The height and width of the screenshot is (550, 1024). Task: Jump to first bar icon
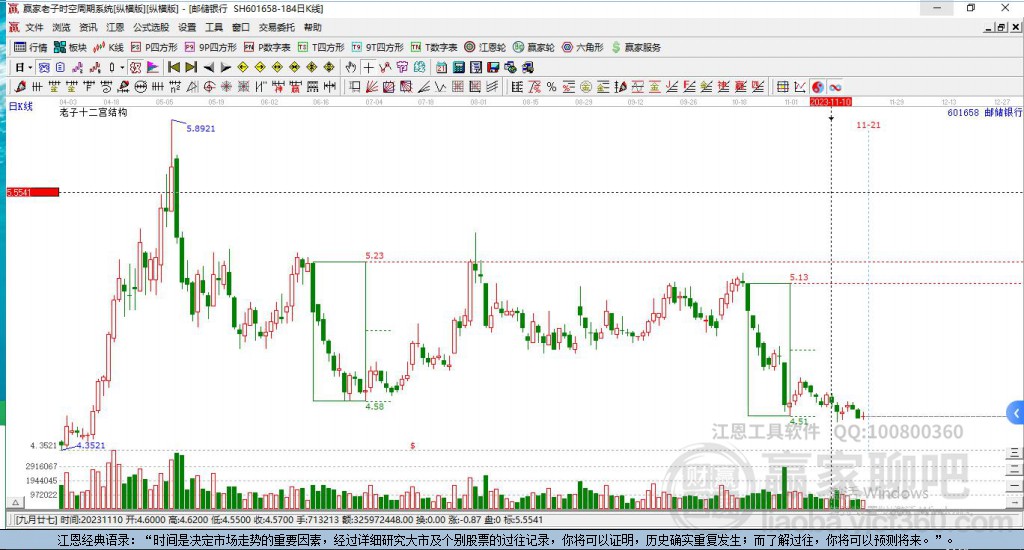pos(174,67)
